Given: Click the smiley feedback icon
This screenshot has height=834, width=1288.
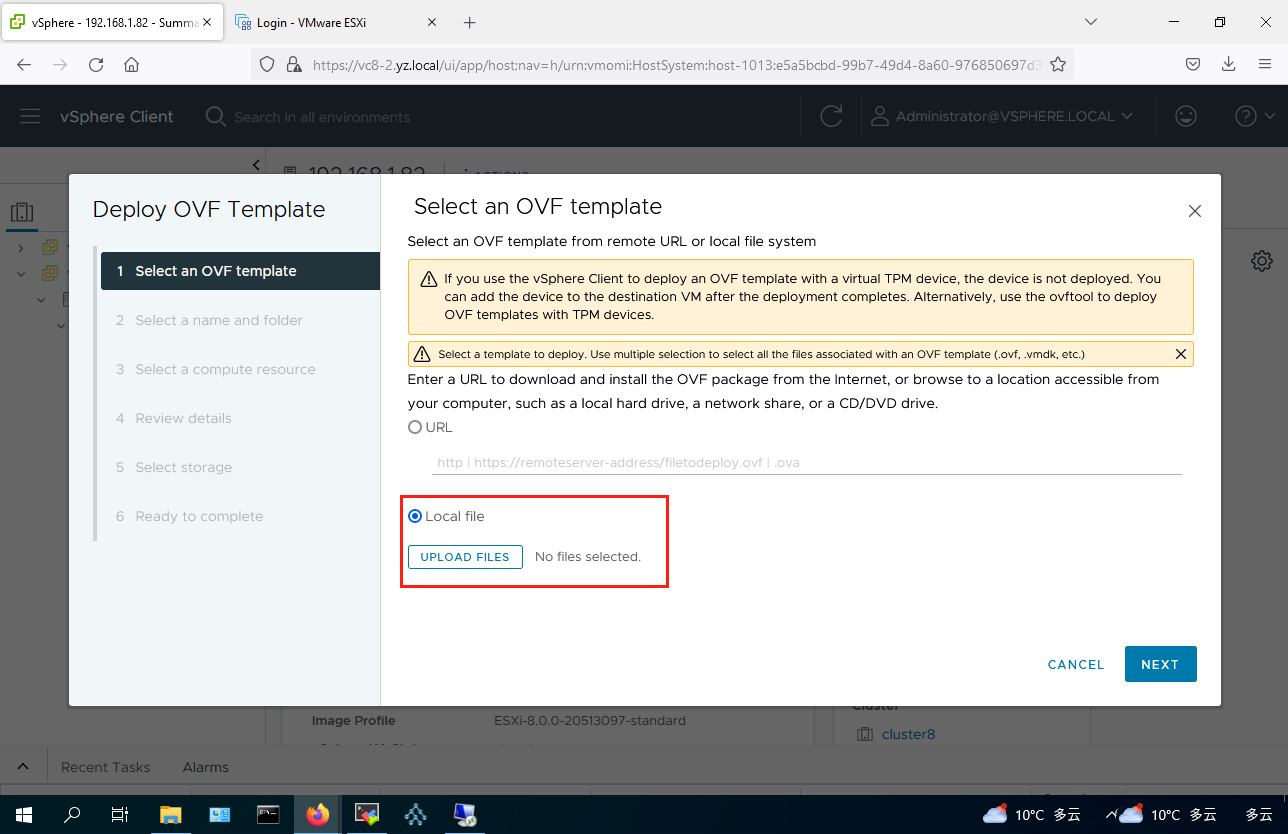Looking at the screenshot, I should [1186, 117].
